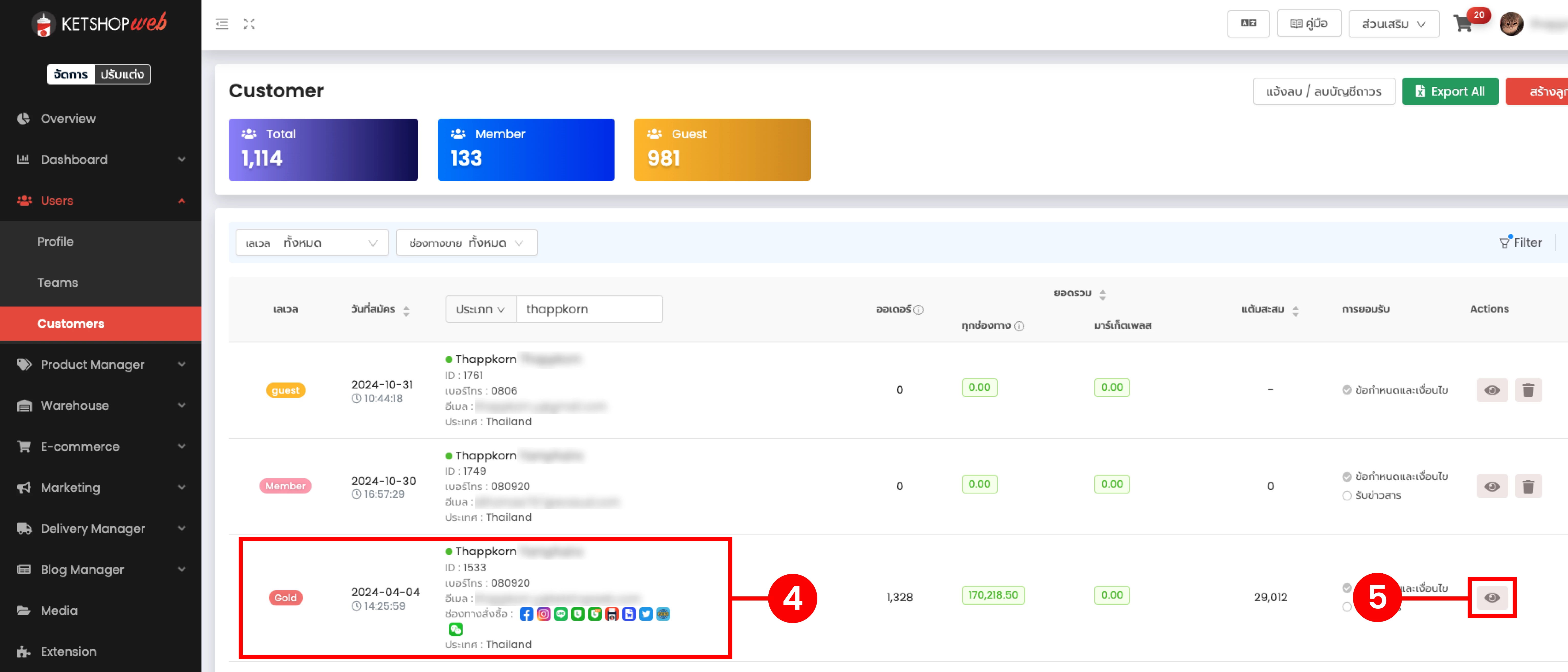The width and height of the screenshot is (1568, 672).
Task: Click the KetshopWeb logo
Action: pyautogui.click(x=99, y=24)
